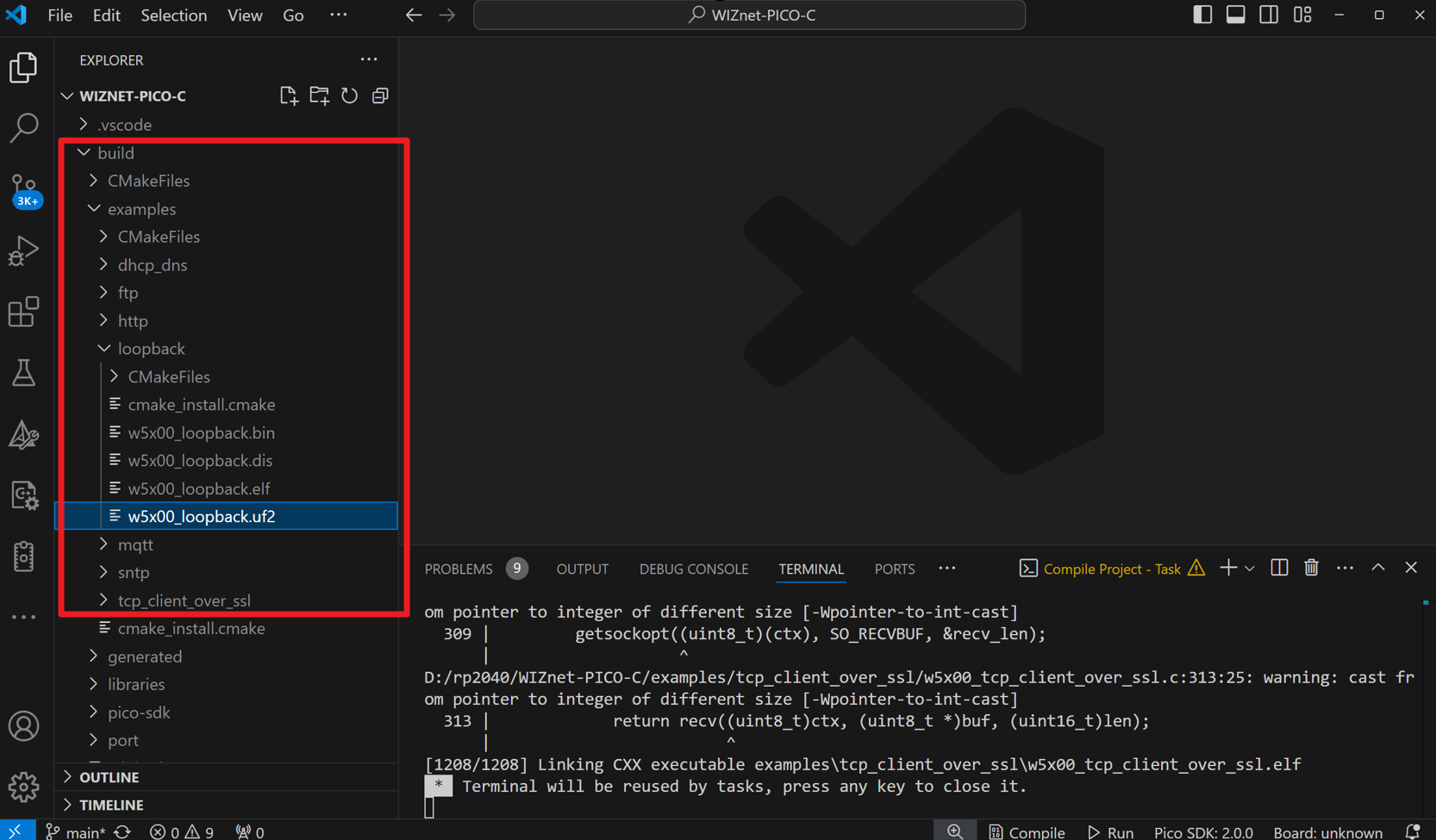Maximize the panel size chevron

(1378, 568)
